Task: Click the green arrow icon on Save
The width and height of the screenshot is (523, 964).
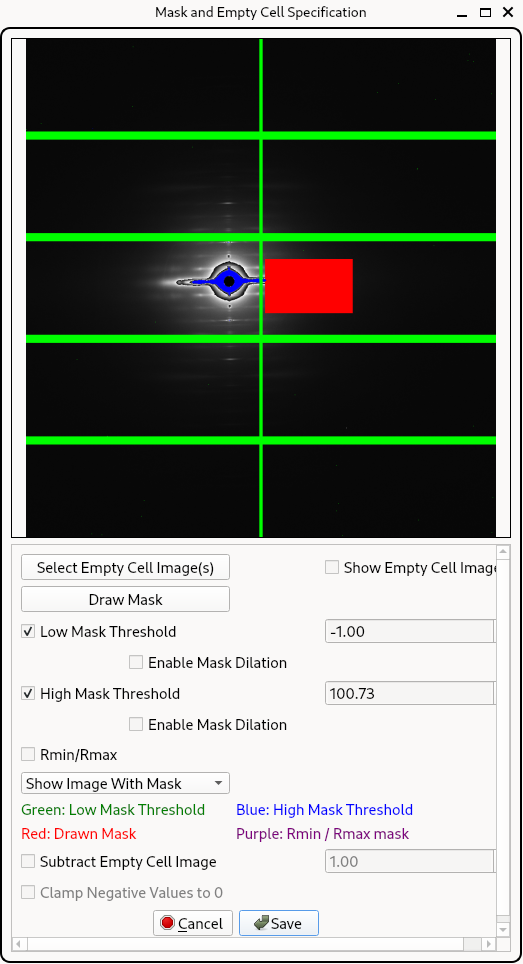Action: pos(262,923)
